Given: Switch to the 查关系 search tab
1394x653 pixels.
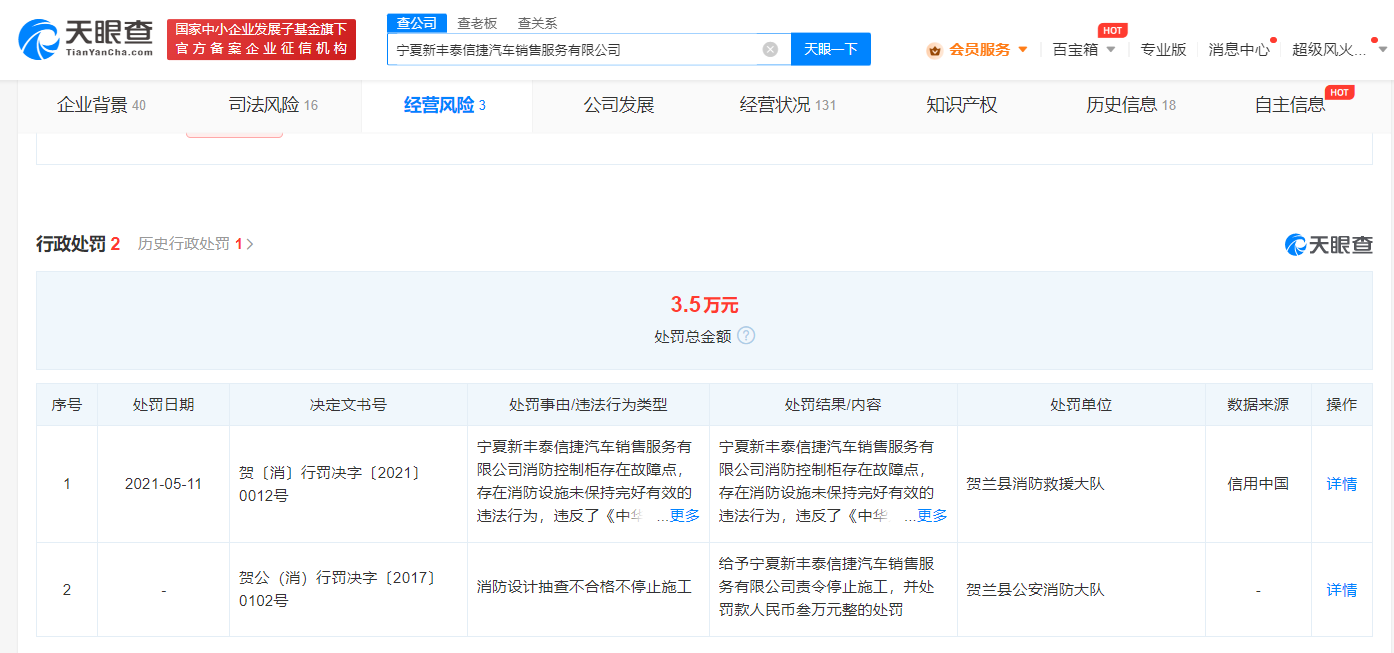Looking at the screenshot, I should coord(537,23).
